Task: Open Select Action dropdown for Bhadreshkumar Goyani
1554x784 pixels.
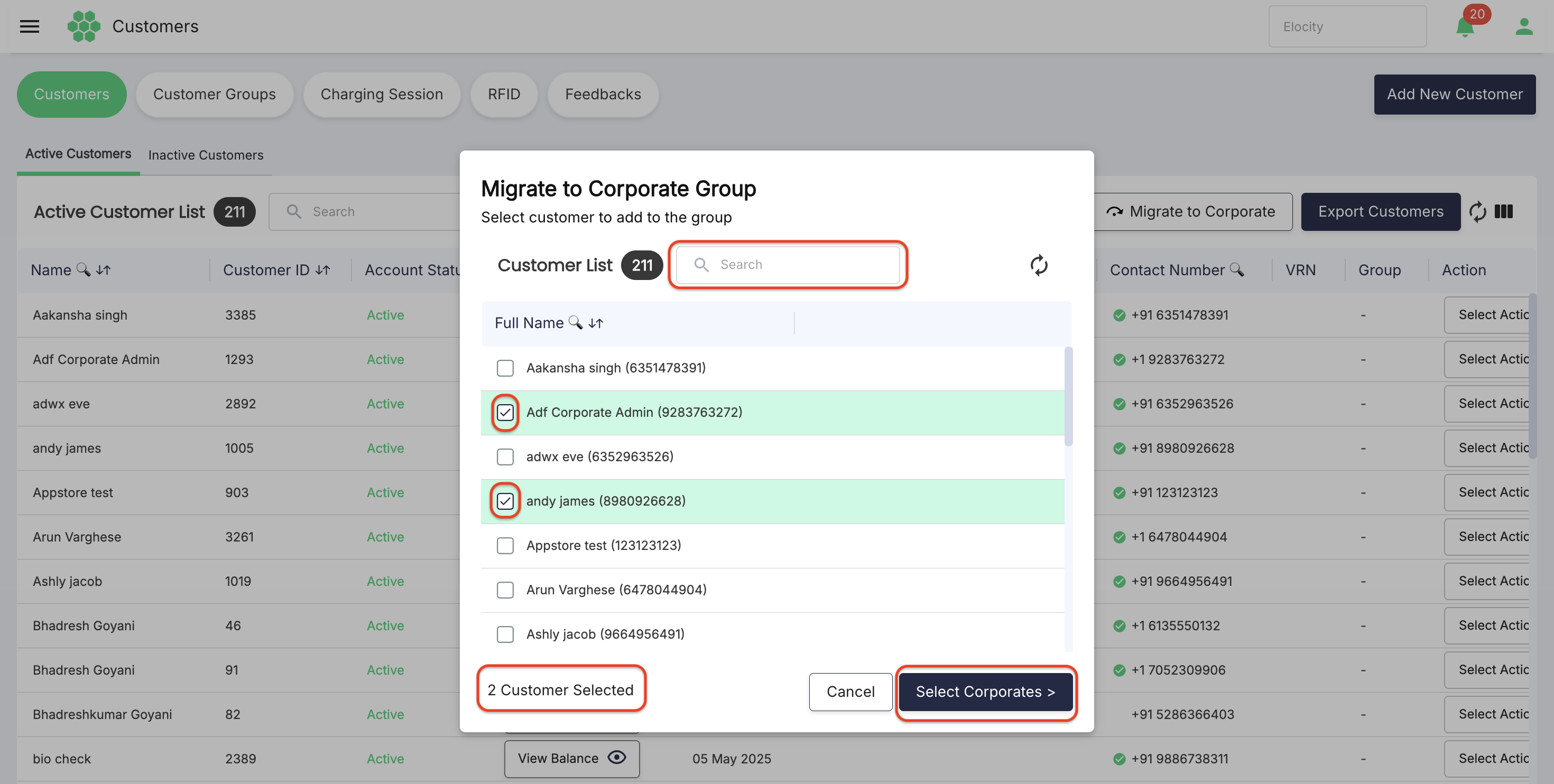Action: click(1486, 714)
